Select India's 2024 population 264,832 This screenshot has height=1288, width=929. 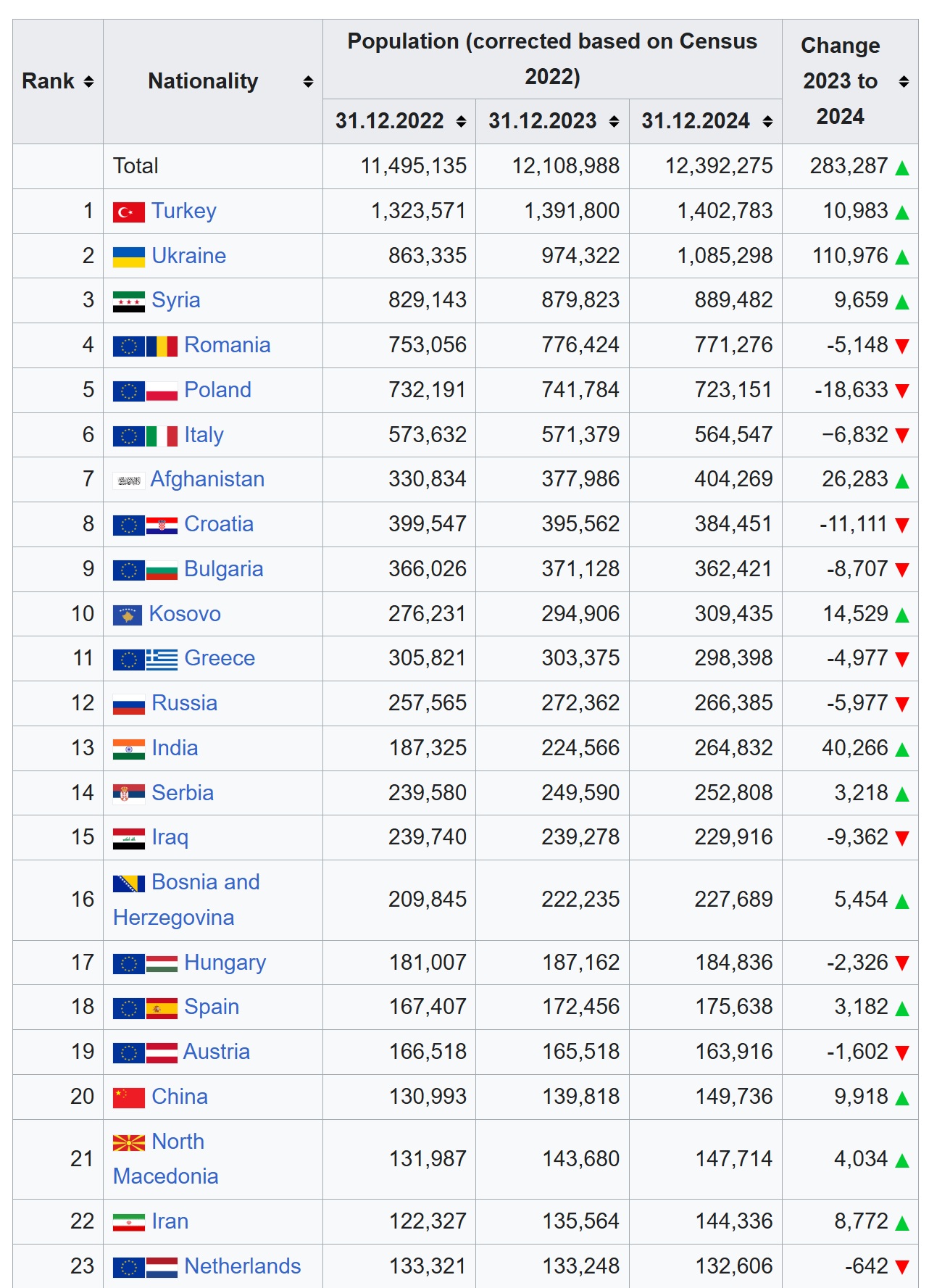point(734,748)
